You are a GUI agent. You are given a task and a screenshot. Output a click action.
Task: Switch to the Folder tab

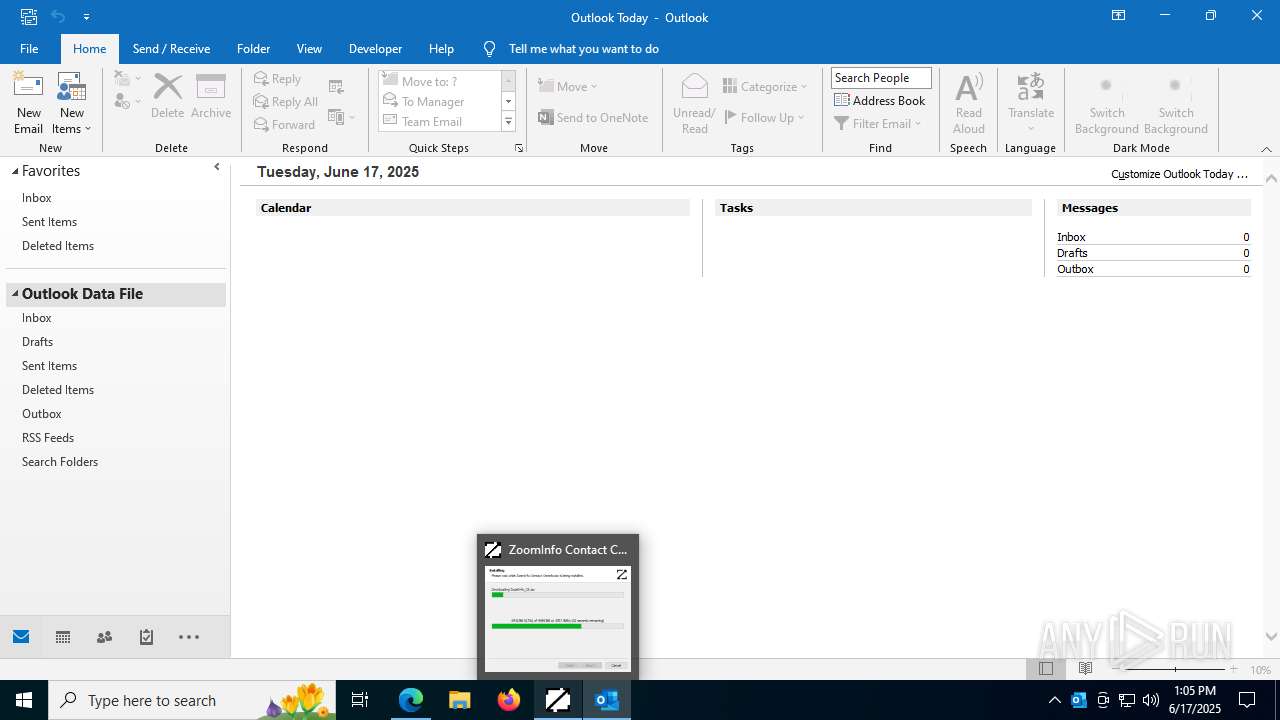(x=253, y=48)
